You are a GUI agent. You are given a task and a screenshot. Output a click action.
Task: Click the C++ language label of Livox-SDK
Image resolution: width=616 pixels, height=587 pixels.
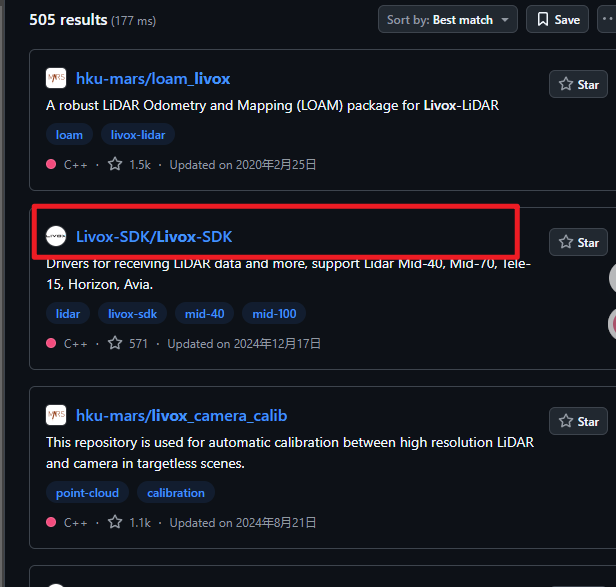[x=75, y=344]
